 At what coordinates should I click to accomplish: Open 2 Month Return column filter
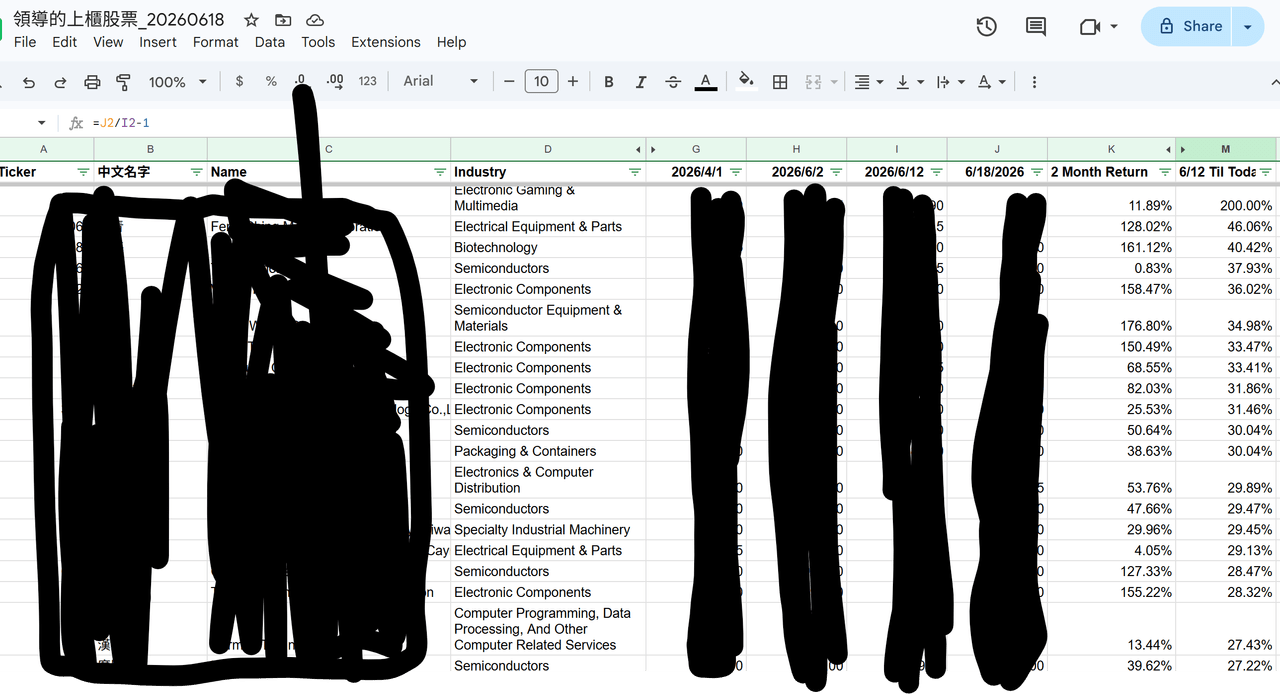point(1165,172)
